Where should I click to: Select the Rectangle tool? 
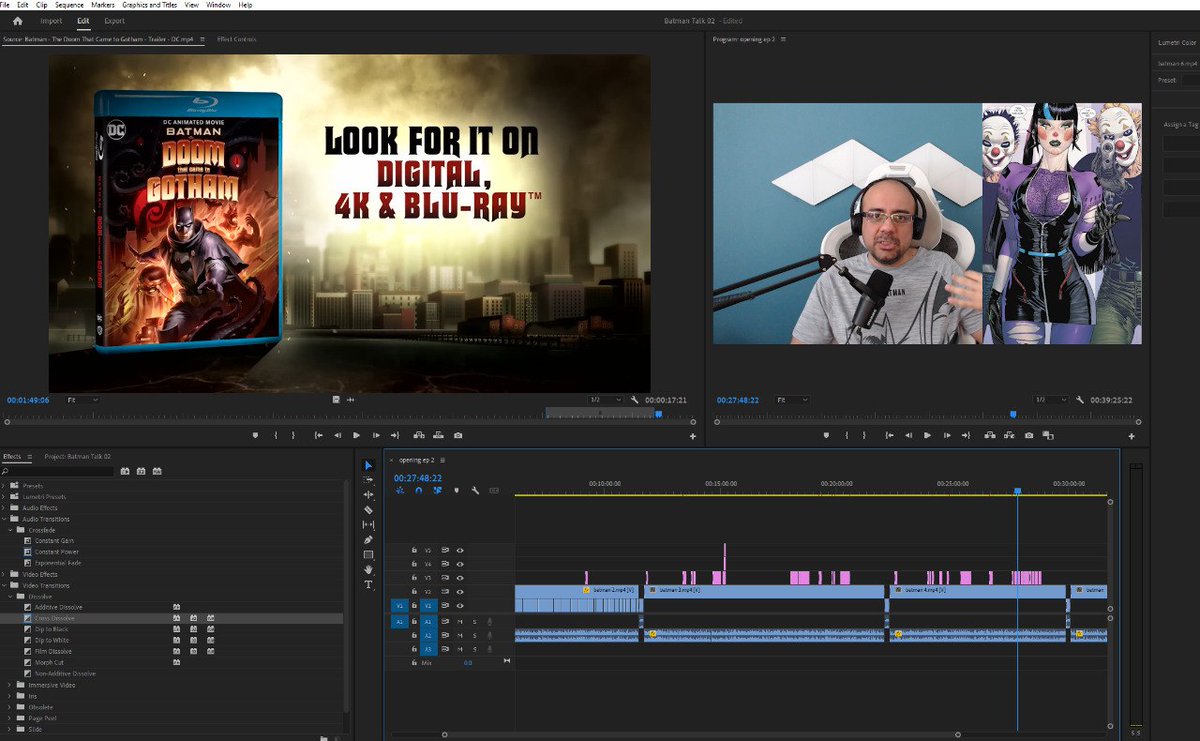point(368,554)
